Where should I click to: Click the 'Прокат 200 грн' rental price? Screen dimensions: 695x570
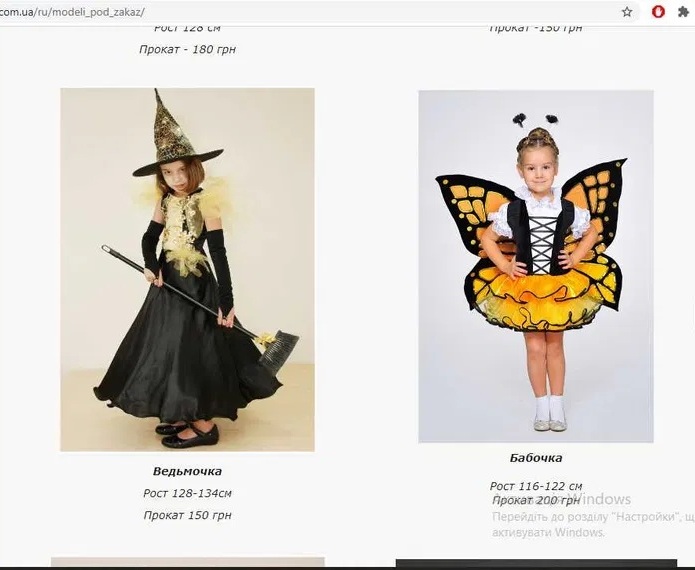pos(536,501)
